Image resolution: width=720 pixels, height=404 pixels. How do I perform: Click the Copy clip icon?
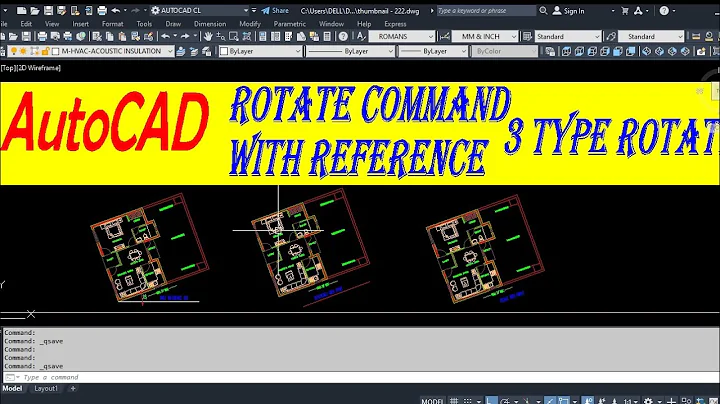point(110,36)
